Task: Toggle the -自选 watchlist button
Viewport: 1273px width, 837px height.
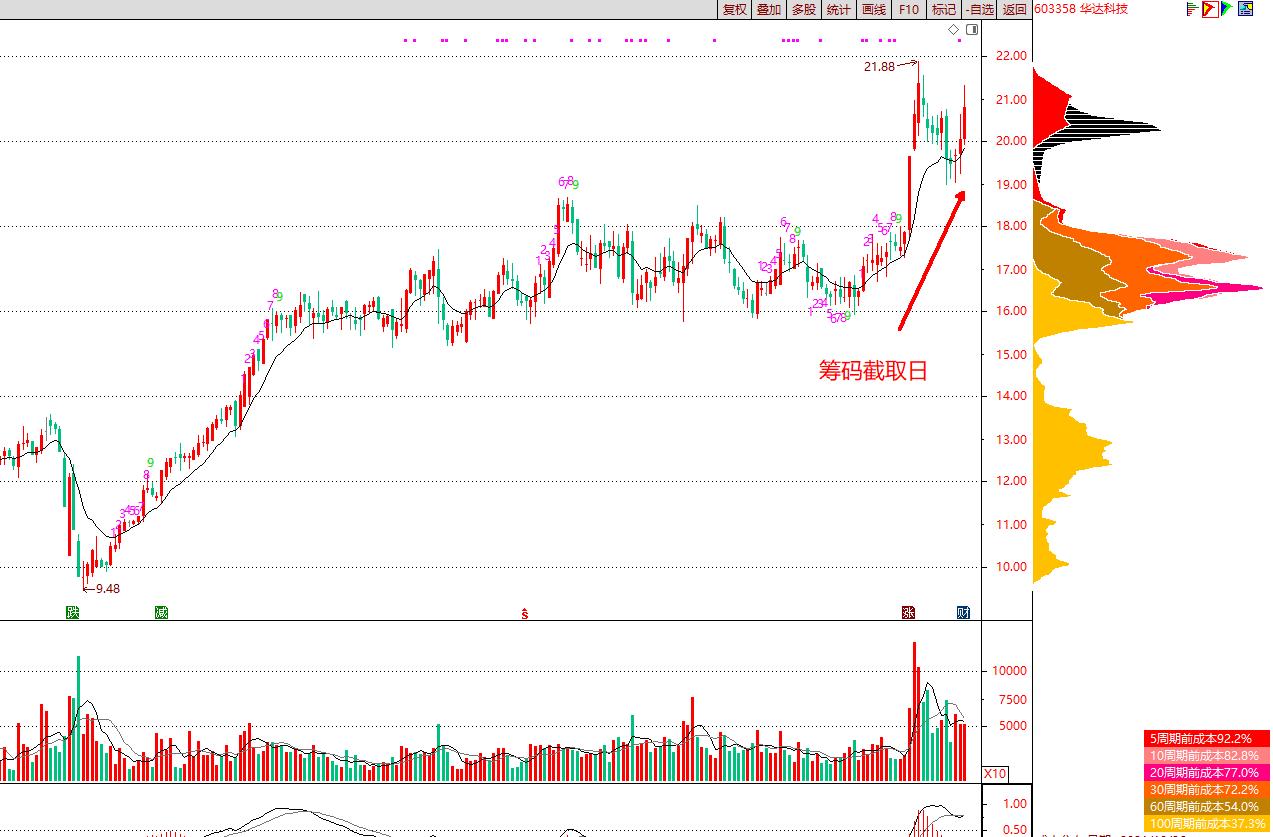Action: (x=980, y=9)
